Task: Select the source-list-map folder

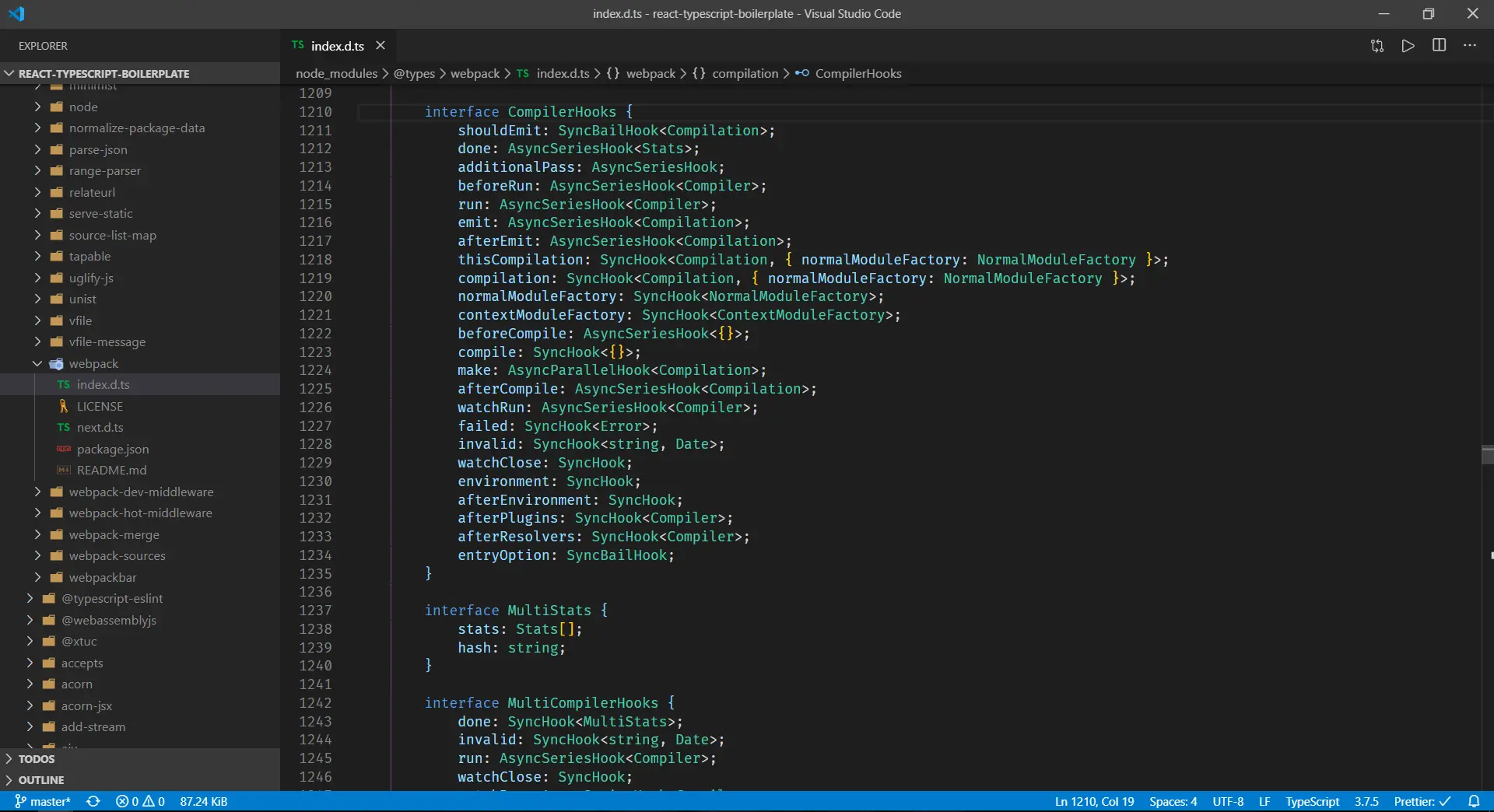Action: click(x=140, y=236)
